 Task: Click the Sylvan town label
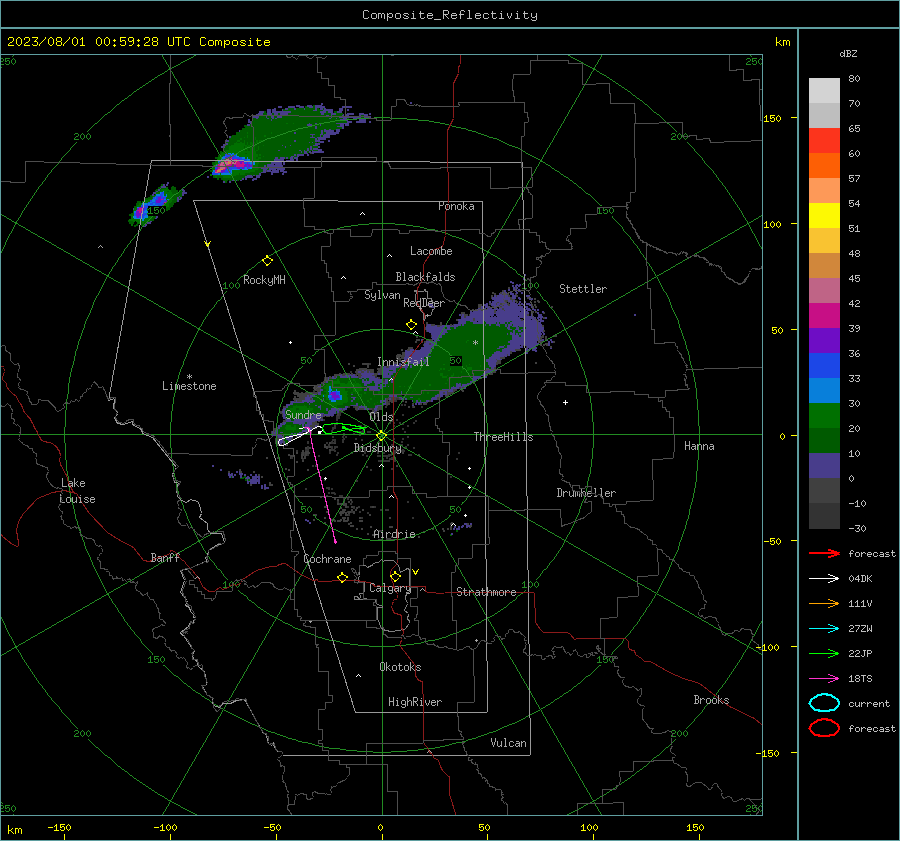[382, 295]
